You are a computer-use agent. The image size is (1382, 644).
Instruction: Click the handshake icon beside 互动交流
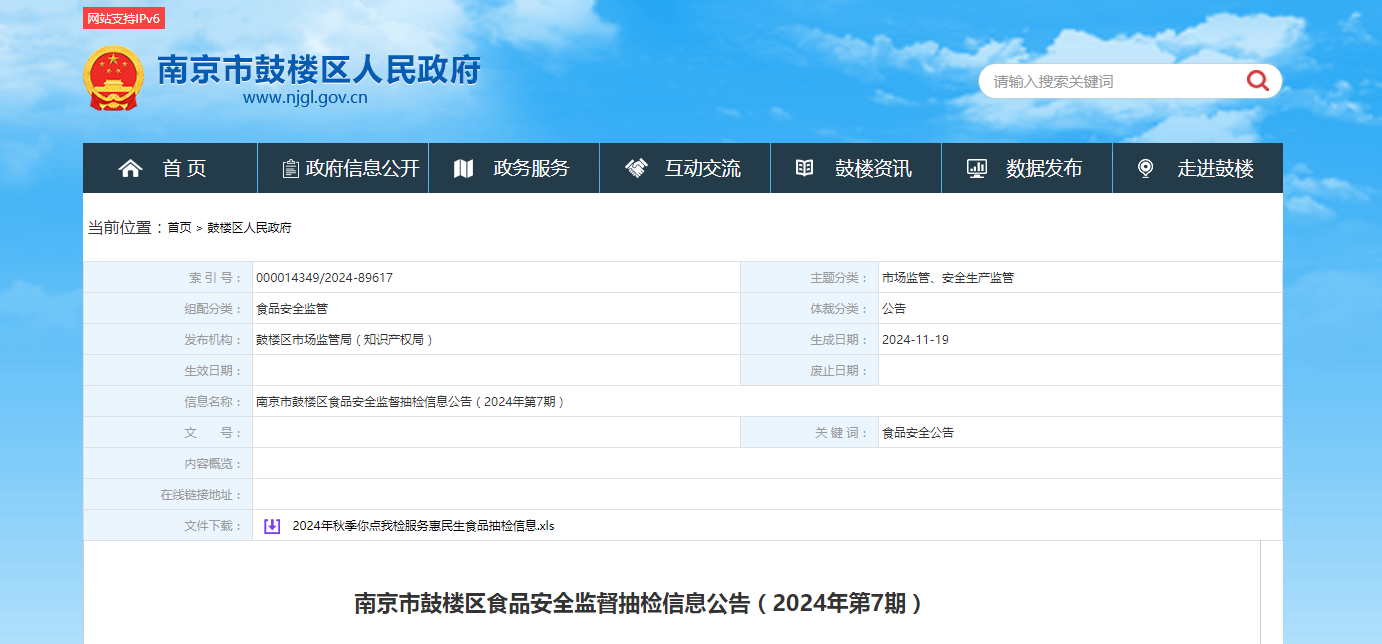pos(636,169)
